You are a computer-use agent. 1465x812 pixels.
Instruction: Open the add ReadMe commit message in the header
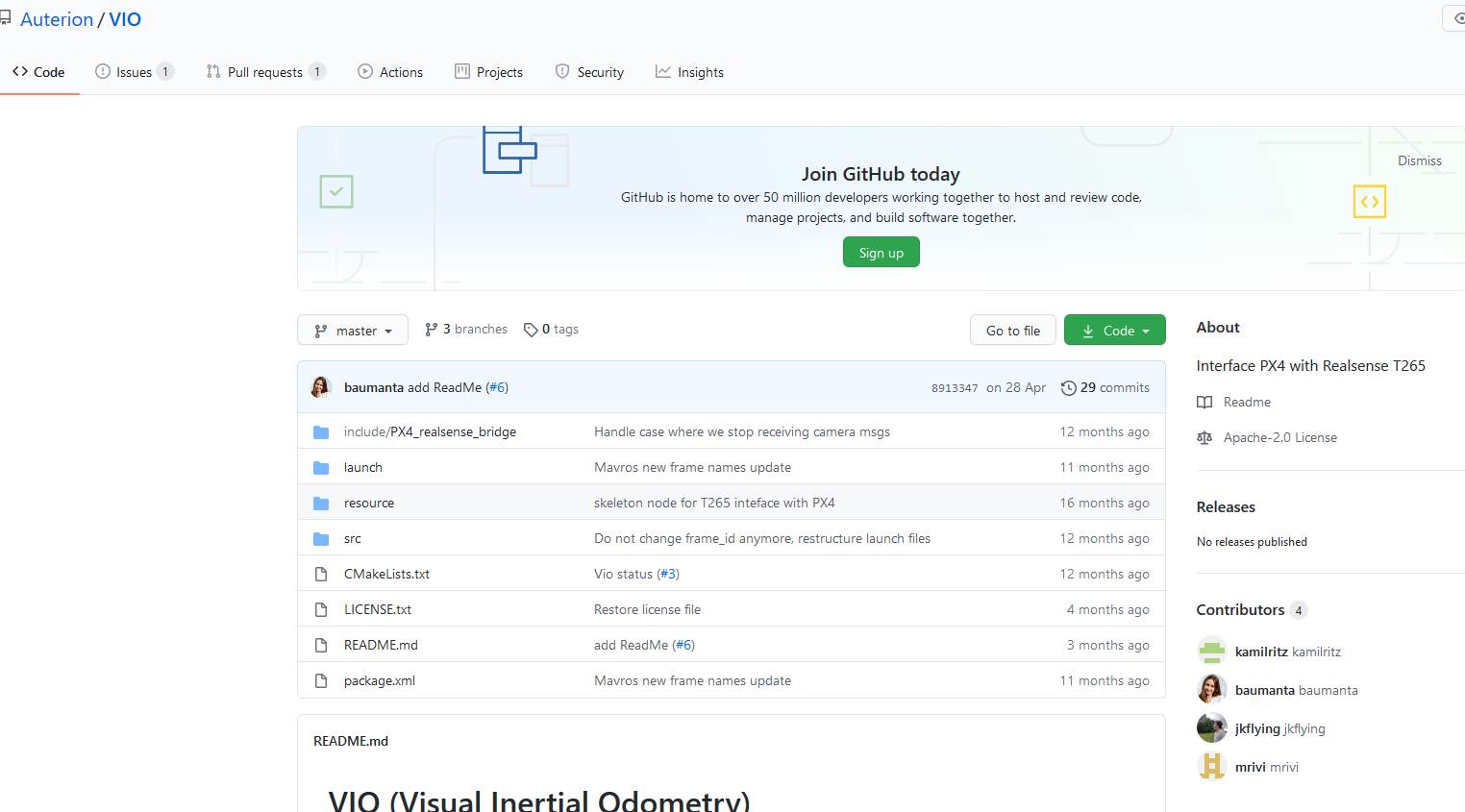coord(444,387)
